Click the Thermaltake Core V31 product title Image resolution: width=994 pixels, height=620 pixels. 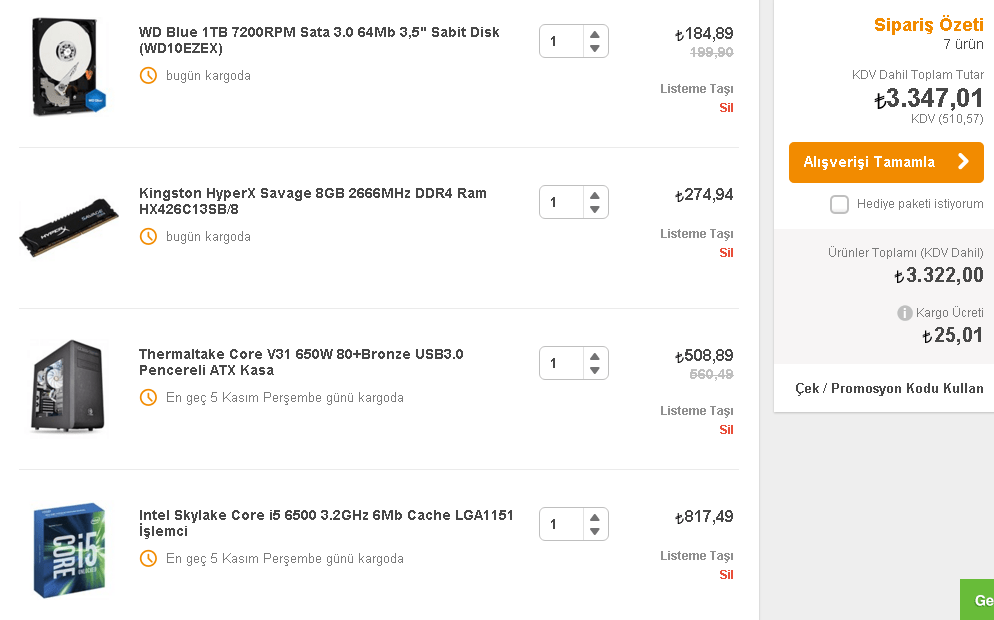pyautogui.click(x=300, y=362)
